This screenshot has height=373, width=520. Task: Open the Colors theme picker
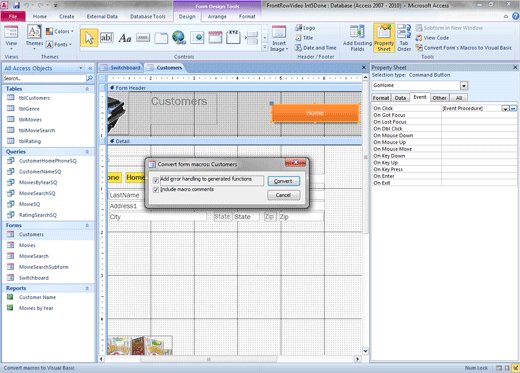(60, 31)
